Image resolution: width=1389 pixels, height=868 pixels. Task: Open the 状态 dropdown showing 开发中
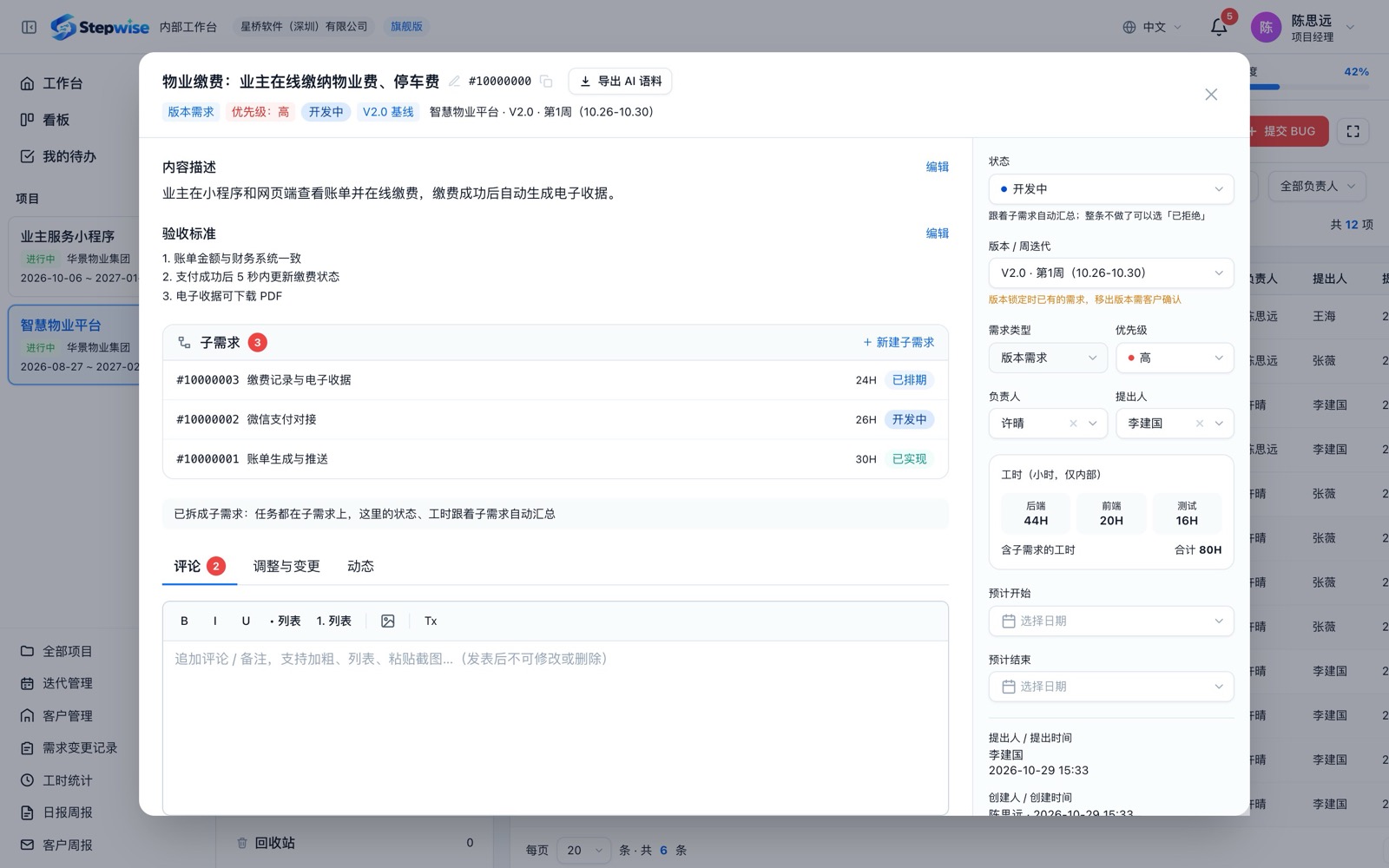coord(1111,188)
